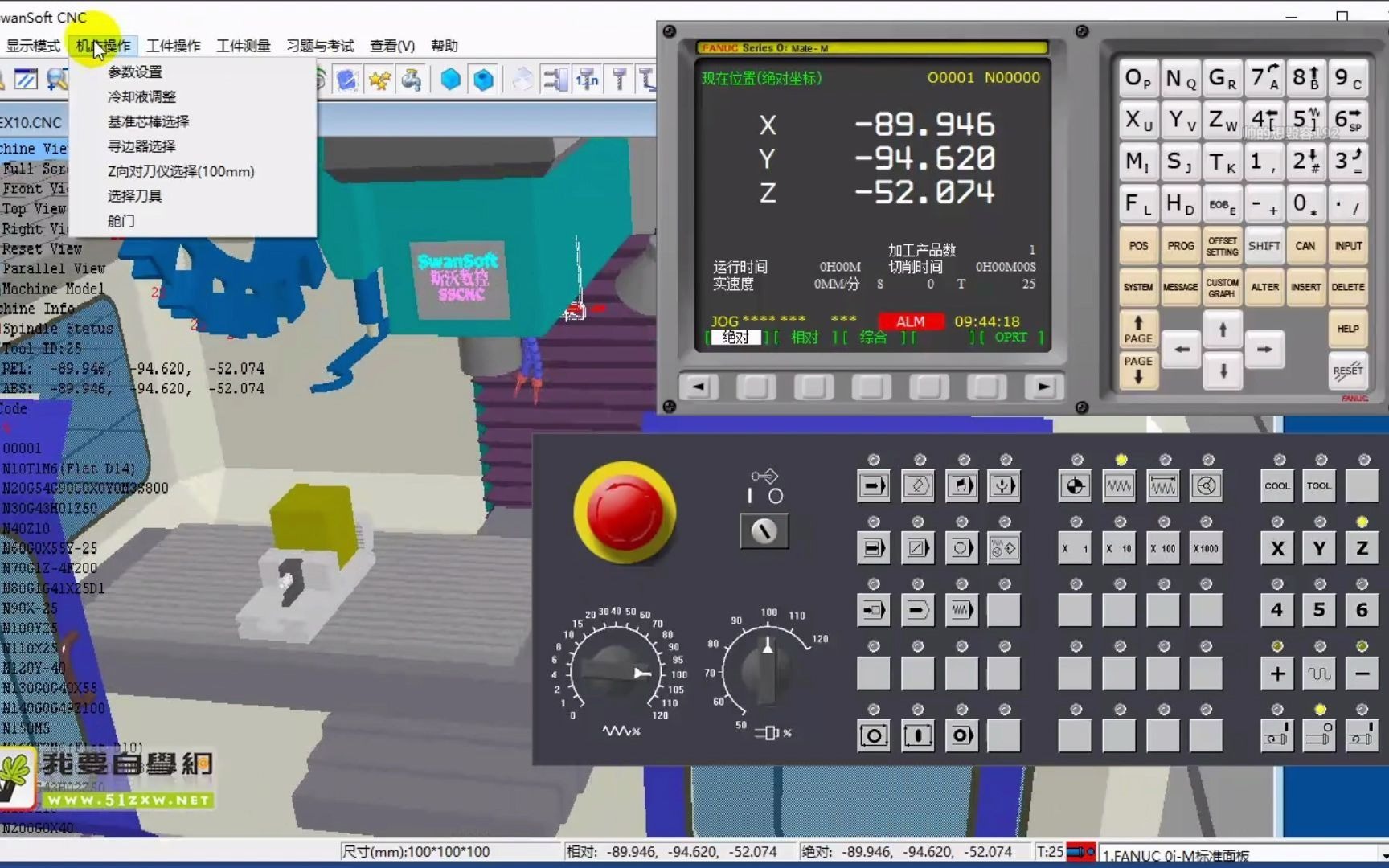This screenshot has height=868, width=1389.
Task: Click the cursor down arrow key
Action: point(1223,371)
